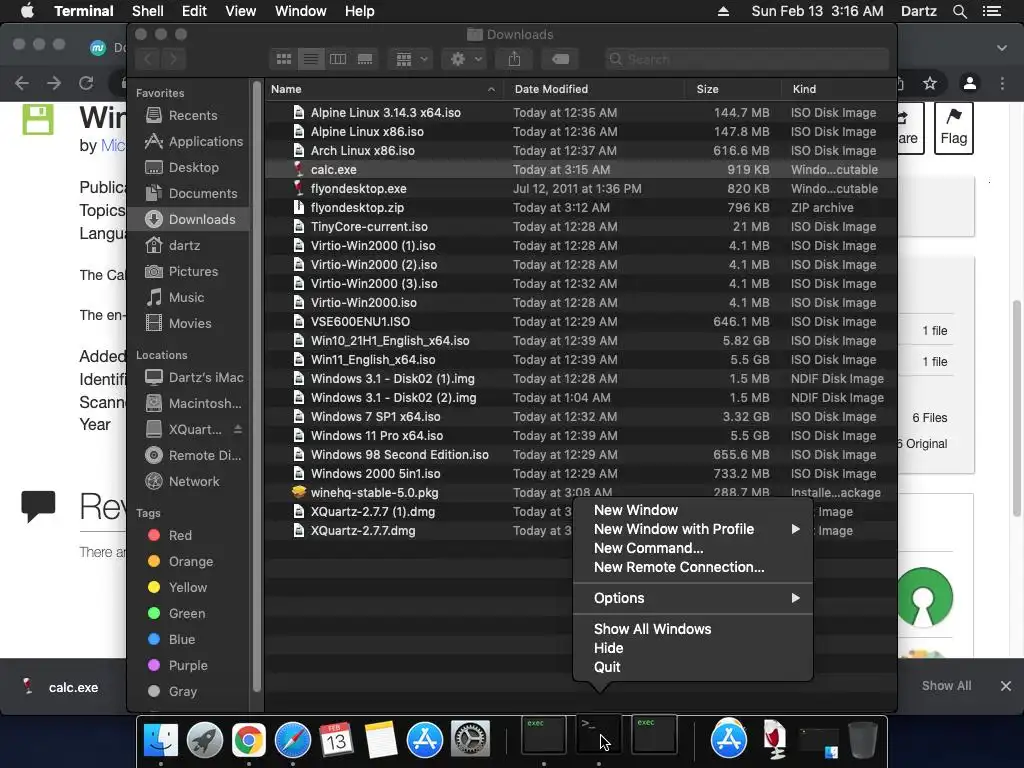Click Flag button on web page
This screenshot has width=1024, height=768.
953,128
